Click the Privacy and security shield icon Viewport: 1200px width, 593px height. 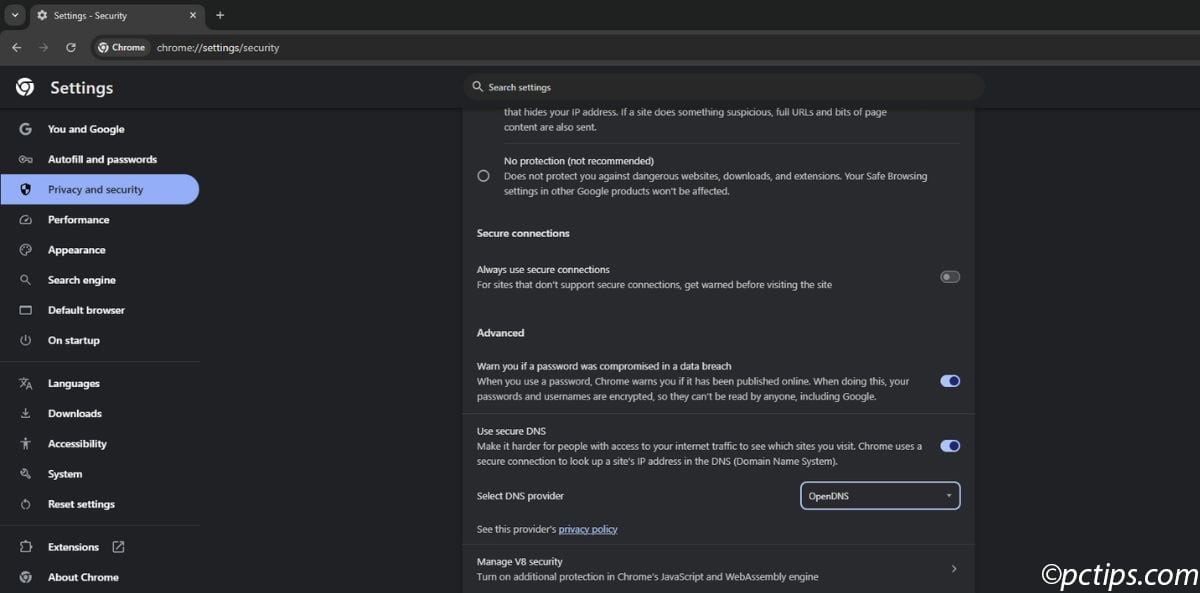pyautogui.click(x=26, y=189)
